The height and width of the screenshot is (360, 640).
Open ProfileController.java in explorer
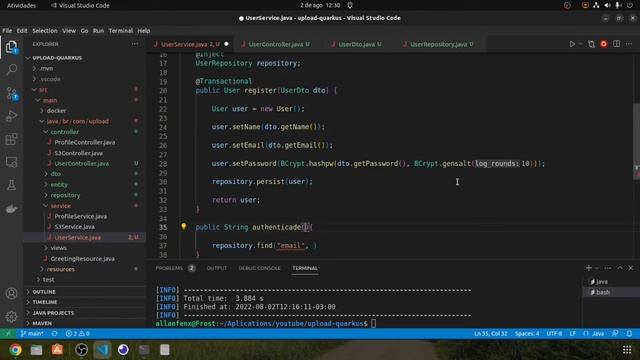click(x=85, y=142)
